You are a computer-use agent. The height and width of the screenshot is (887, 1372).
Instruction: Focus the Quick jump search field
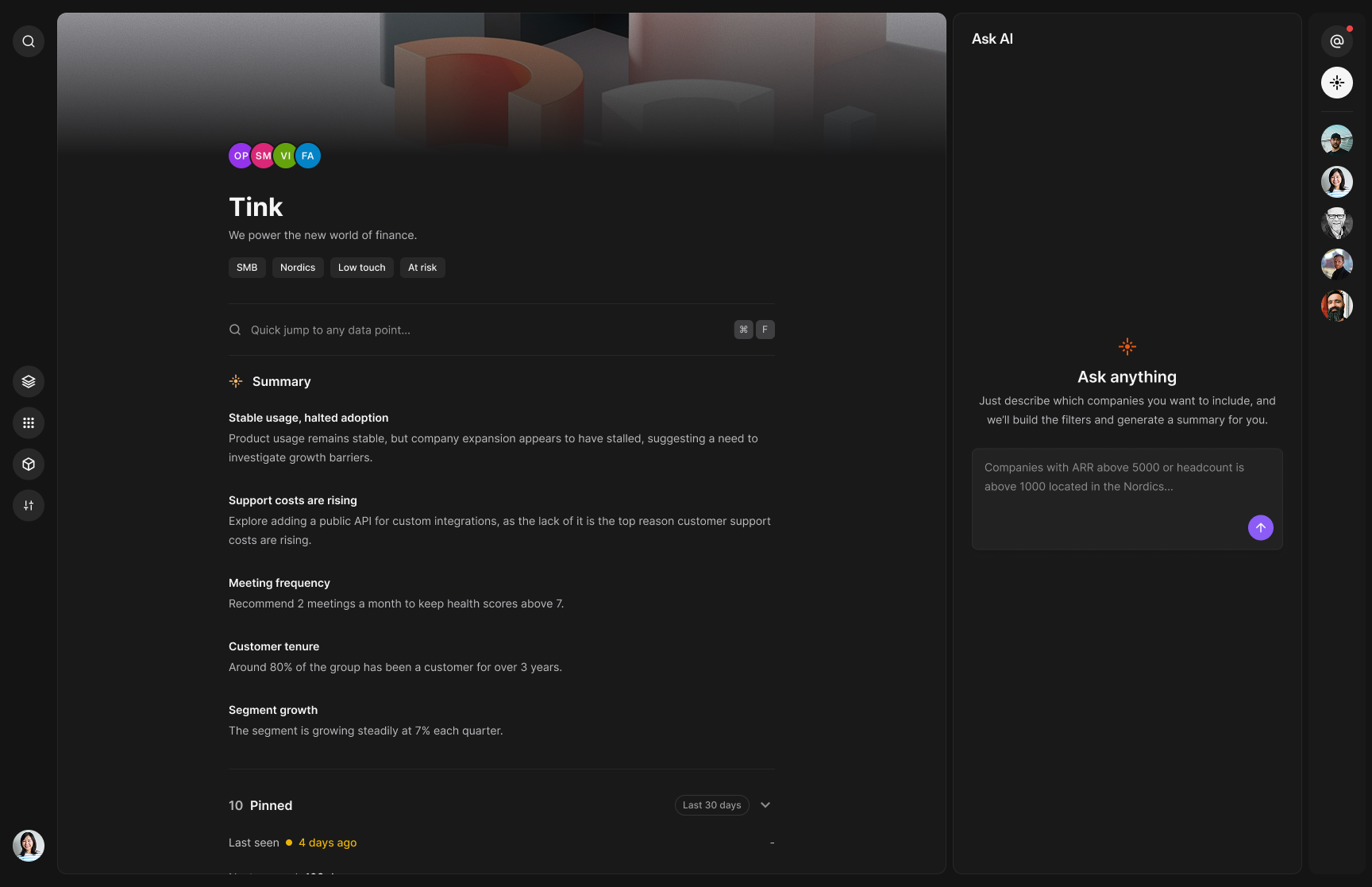coord(476,330)
